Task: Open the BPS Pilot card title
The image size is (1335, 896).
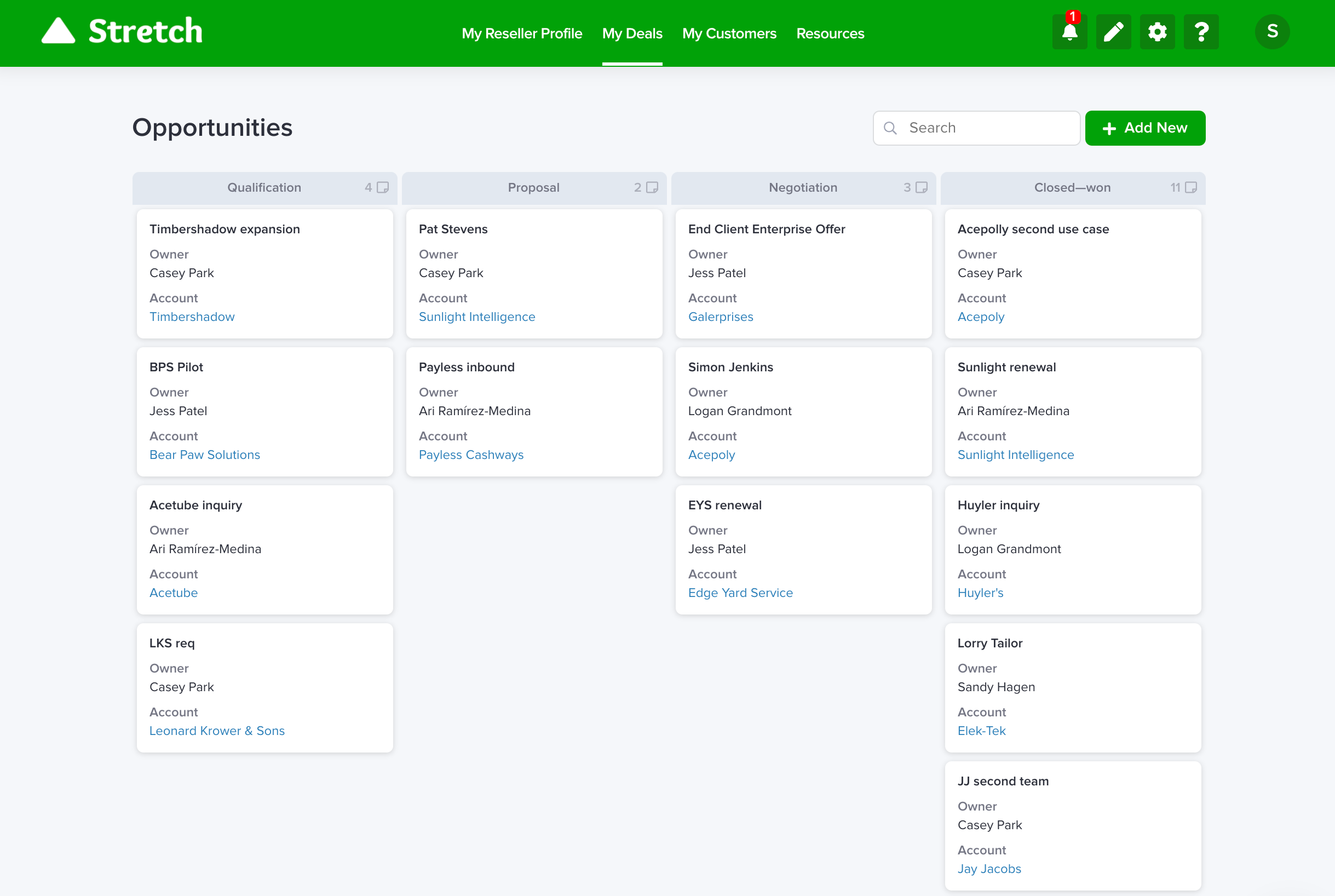Action: 176,367
